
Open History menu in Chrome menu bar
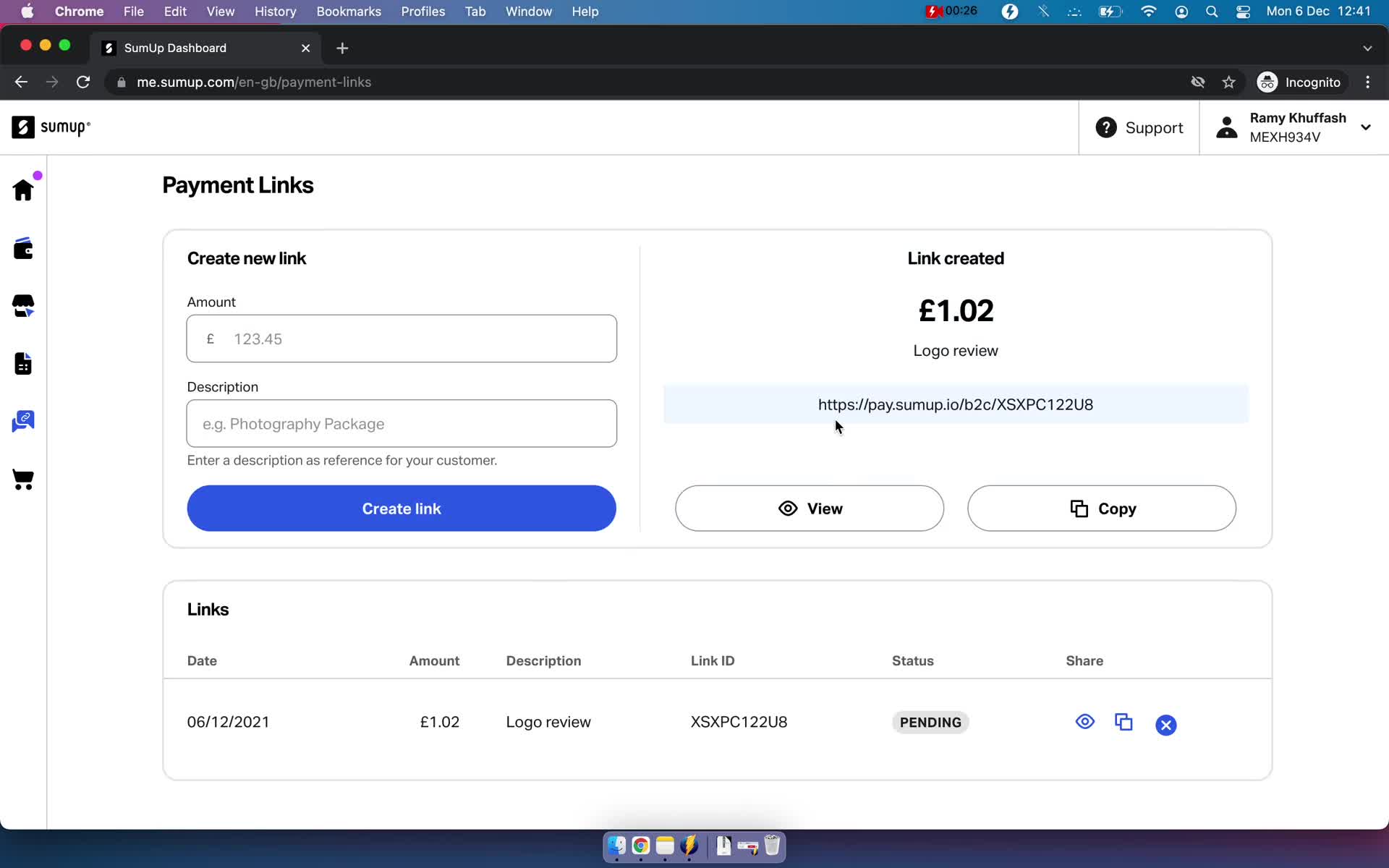click(x=276, y=11)
